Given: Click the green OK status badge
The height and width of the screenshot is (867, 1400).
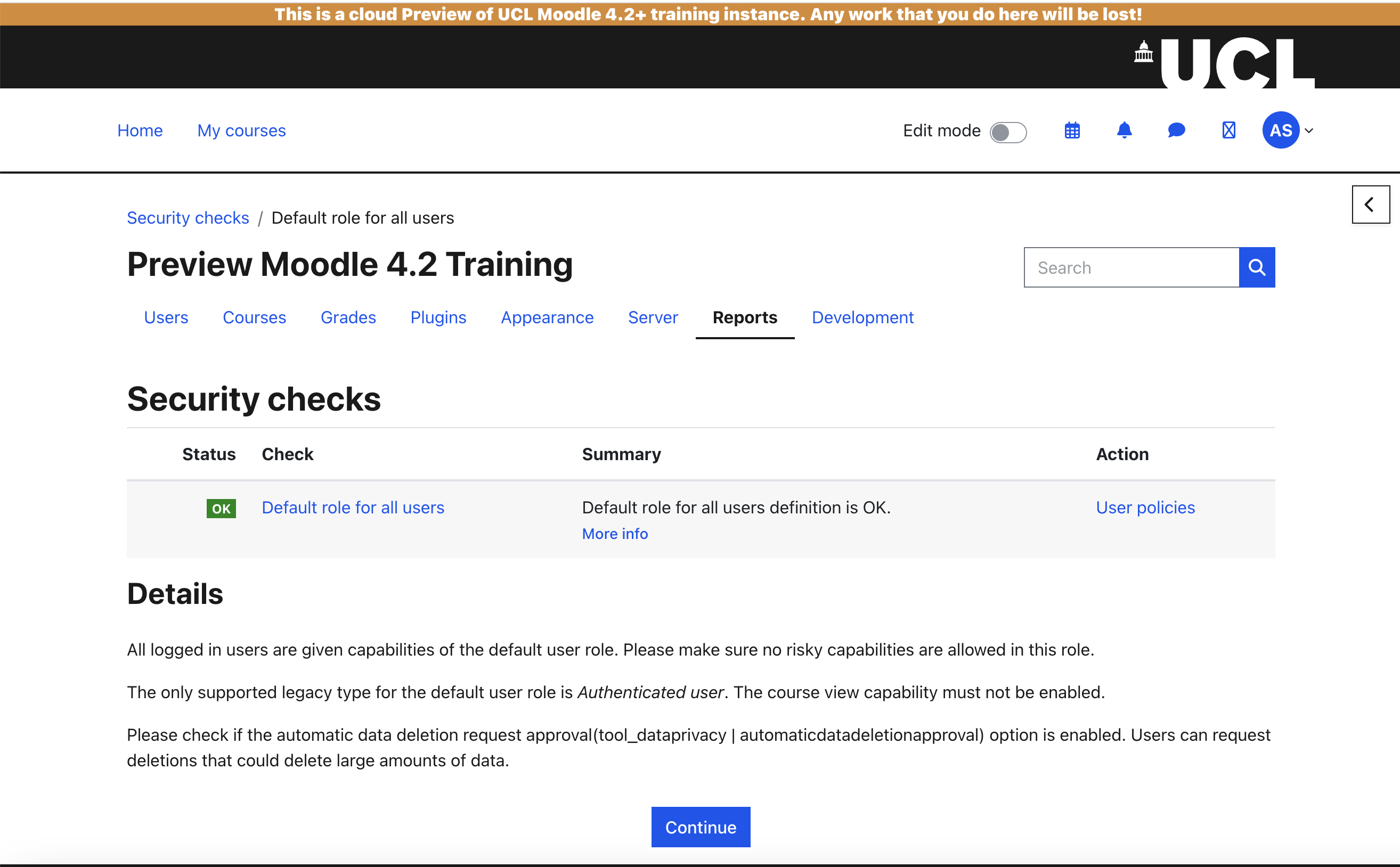Looking at the screenshot, I should [x=221, y=509].
